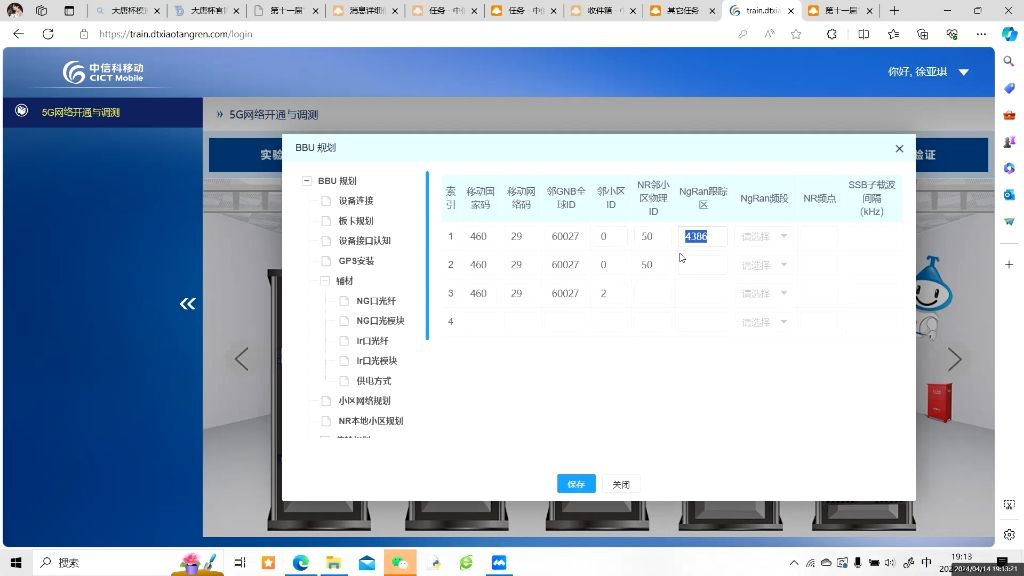This screenshot has height=576, width=1024.
Task: Add a sidebar app with plus icon
Action: [1009, 264]
